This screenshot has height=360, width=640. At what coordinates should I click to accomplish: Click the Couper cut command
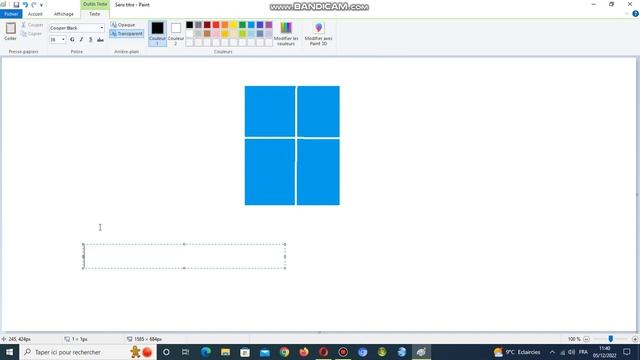(x=32, y=25)
